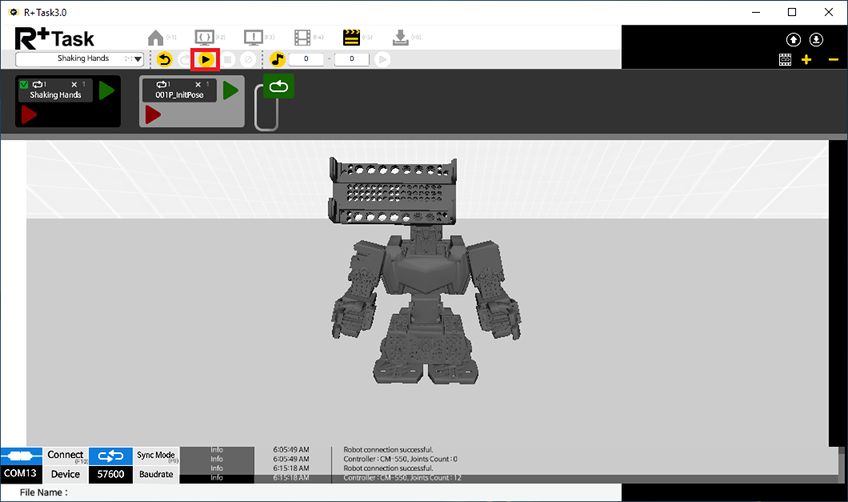Open the COM13 port selector
The width and height of the screenshot is (848, 502).
(21, 474)
